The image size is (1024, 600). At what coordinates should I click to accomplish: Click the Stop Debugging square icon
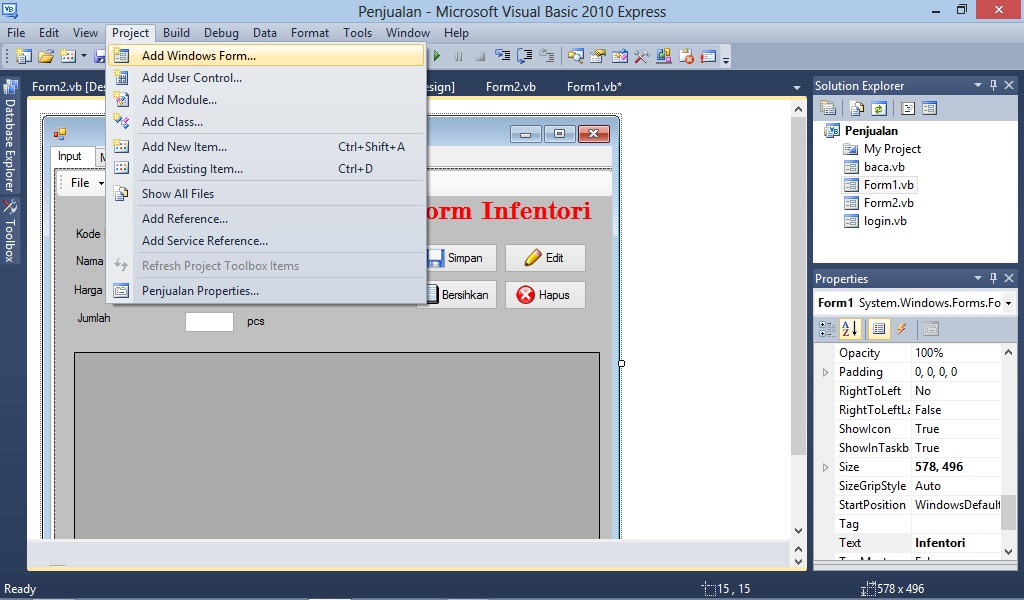tap(480, 56)
